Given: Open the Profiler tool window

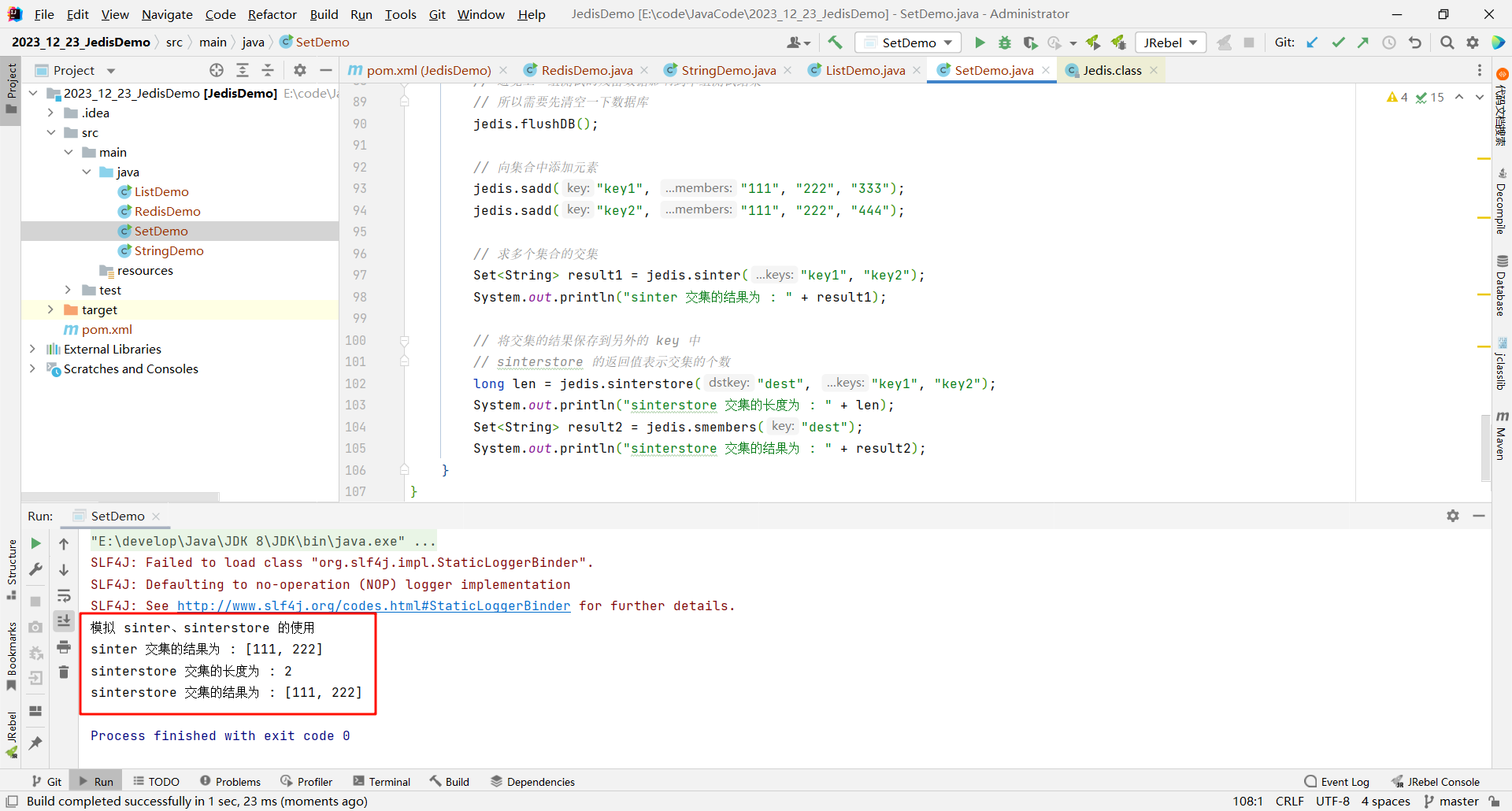Looking at the screenshot, I should coord(306,781).
